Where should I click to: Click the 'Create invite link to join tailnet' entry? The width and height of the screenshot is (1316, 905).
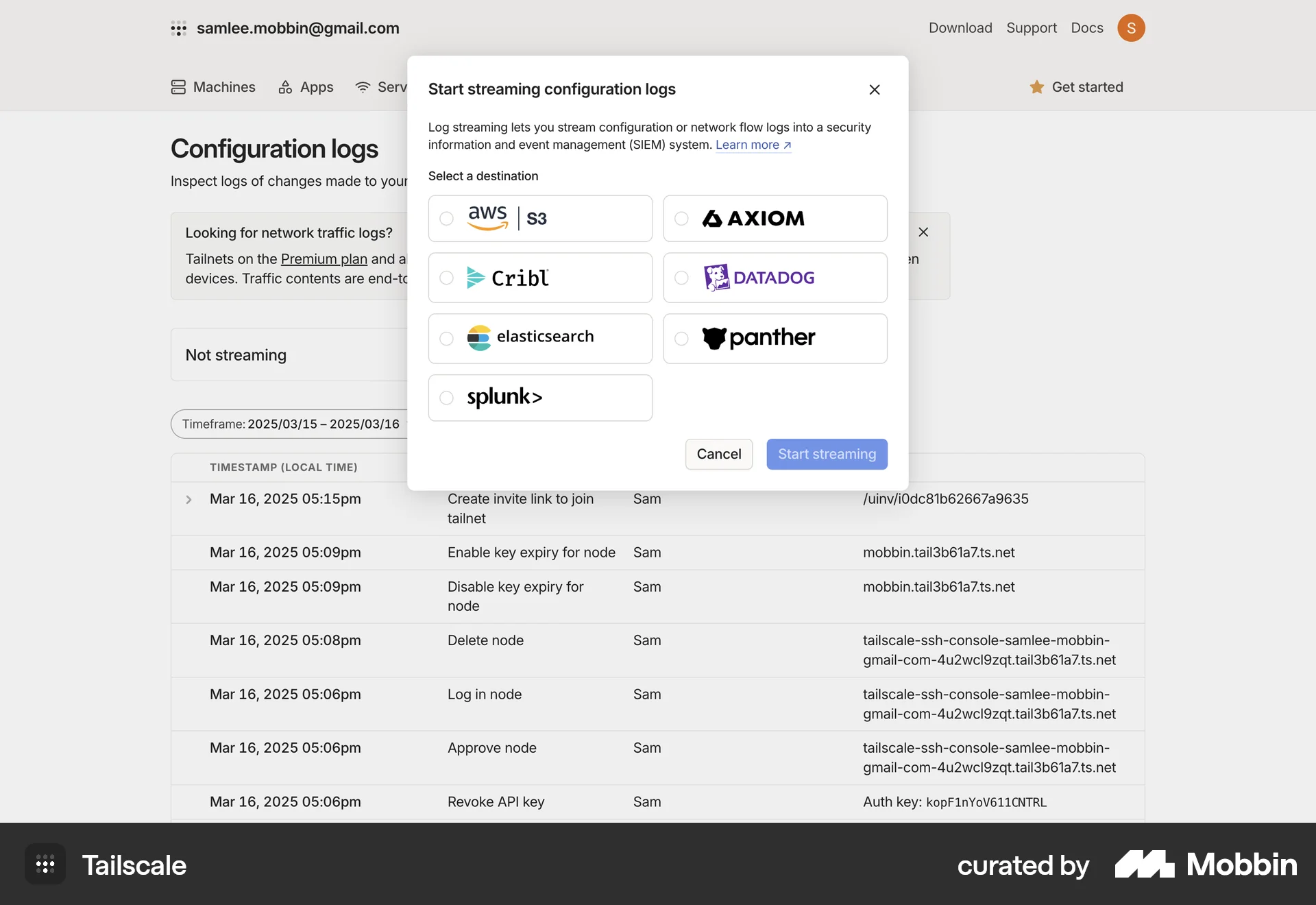521,509
